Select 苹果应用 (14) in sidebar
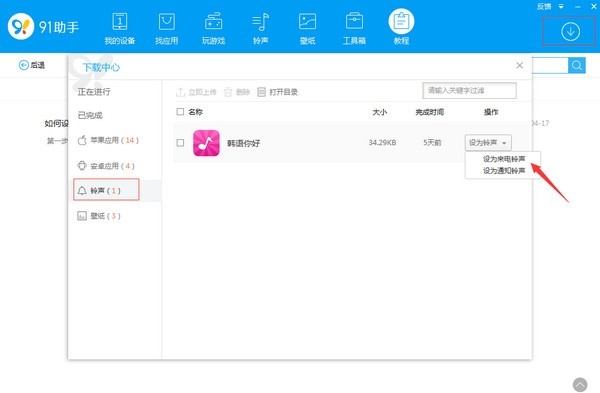 [x=108, y=140]
